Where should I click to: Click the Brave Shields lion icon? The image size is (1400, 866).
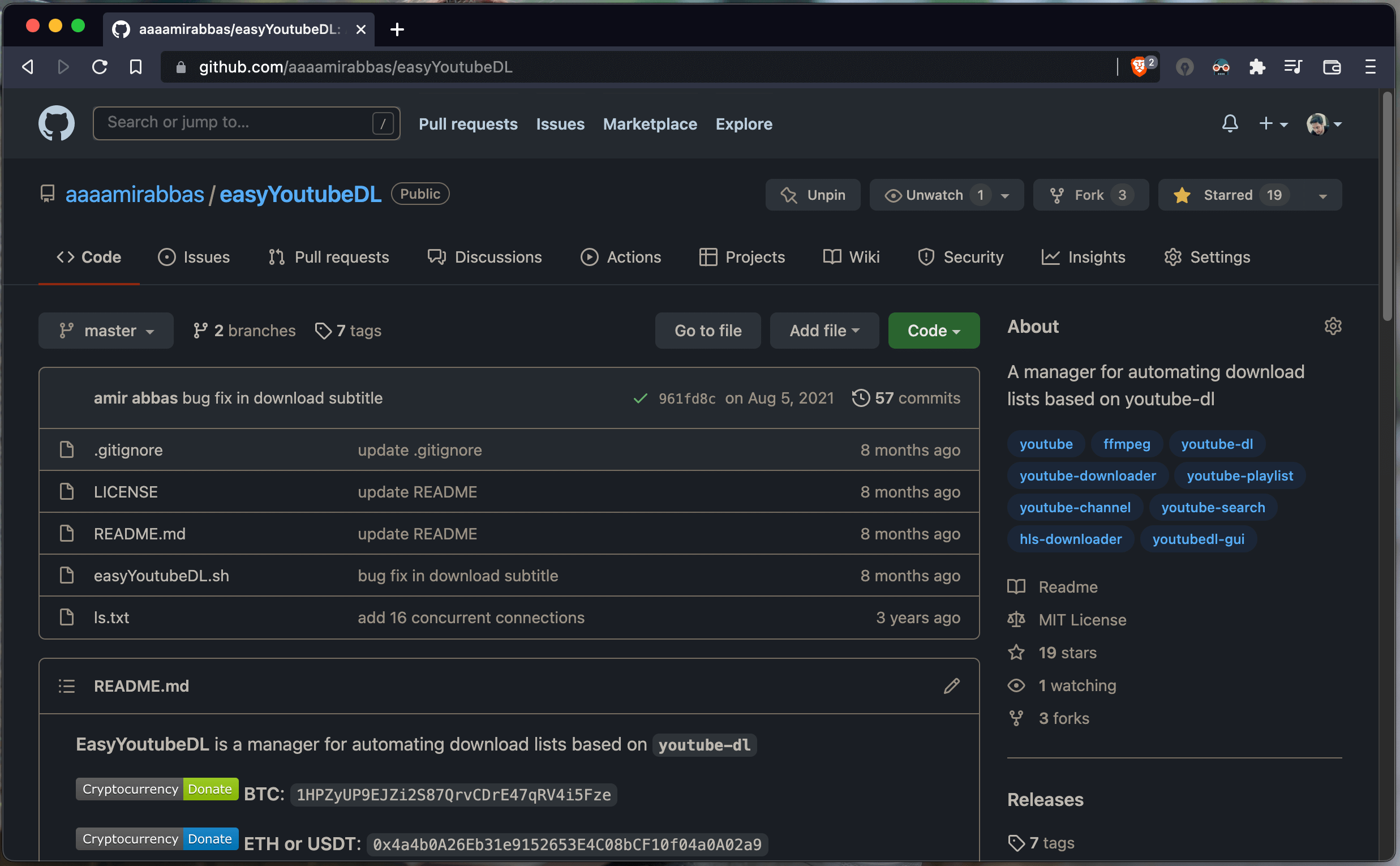pos(1139,67)
